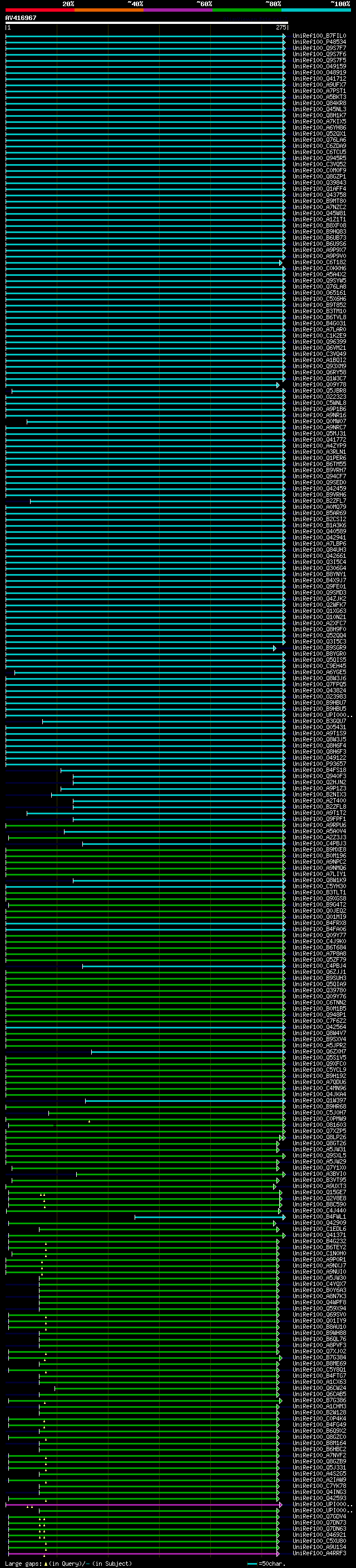Open hit UniRef100_C4PBJ3
The height and width of the screenshot is (1568, 356).
point(319,844)
